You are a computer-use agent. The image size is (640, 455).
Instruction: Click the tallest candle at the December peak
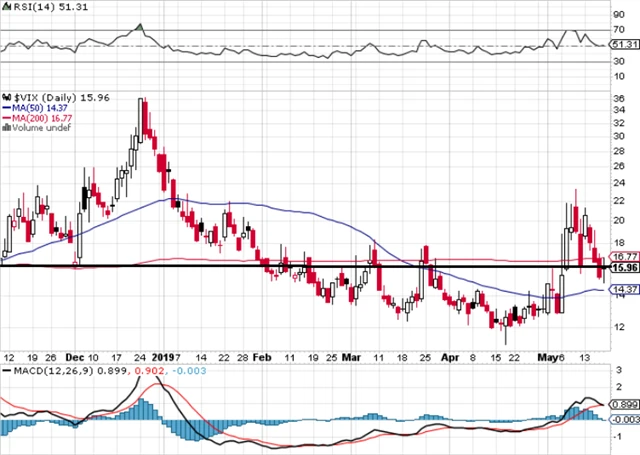(141, 118)
